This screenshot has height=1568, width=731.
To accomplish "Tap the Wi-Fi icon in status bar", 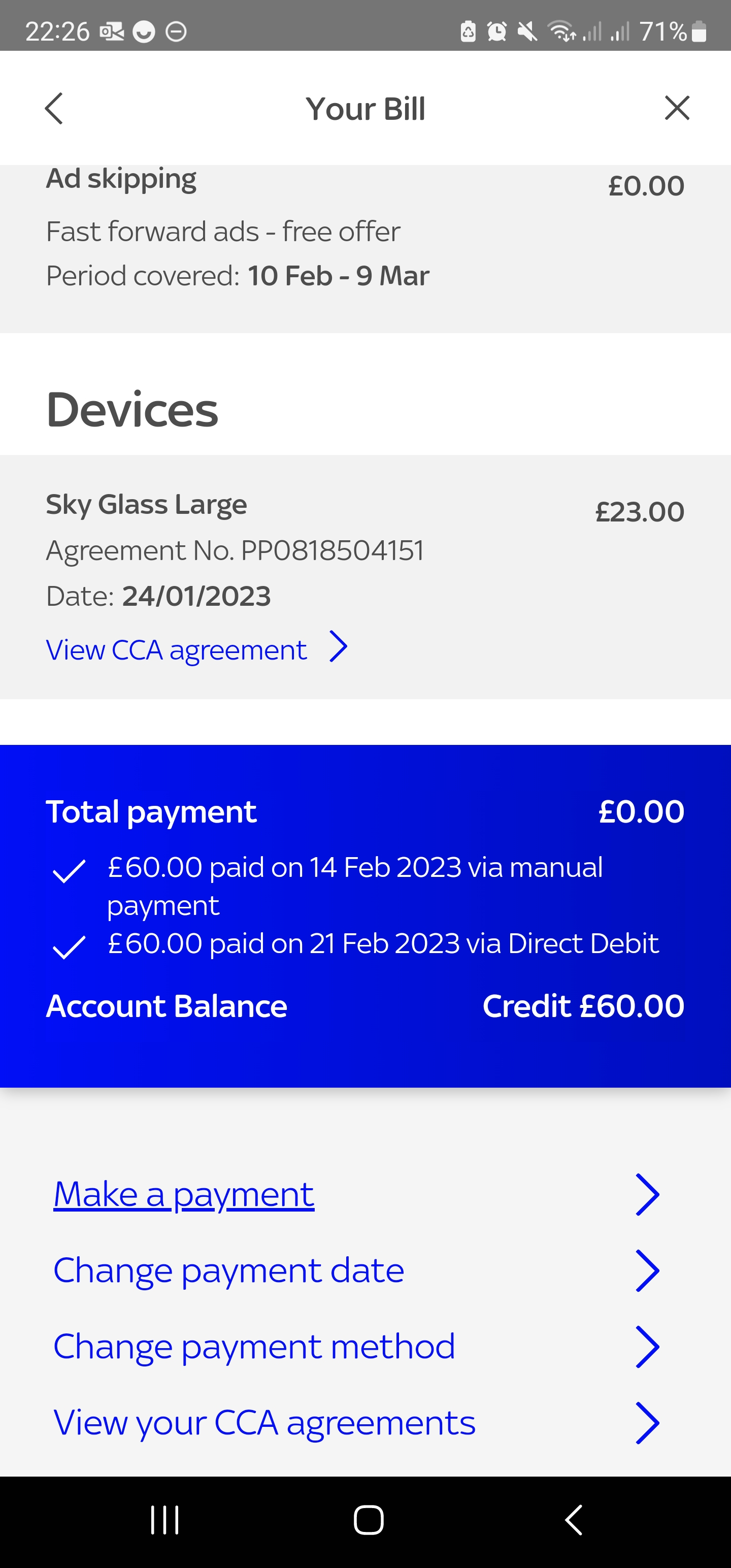I will (560, 31).
